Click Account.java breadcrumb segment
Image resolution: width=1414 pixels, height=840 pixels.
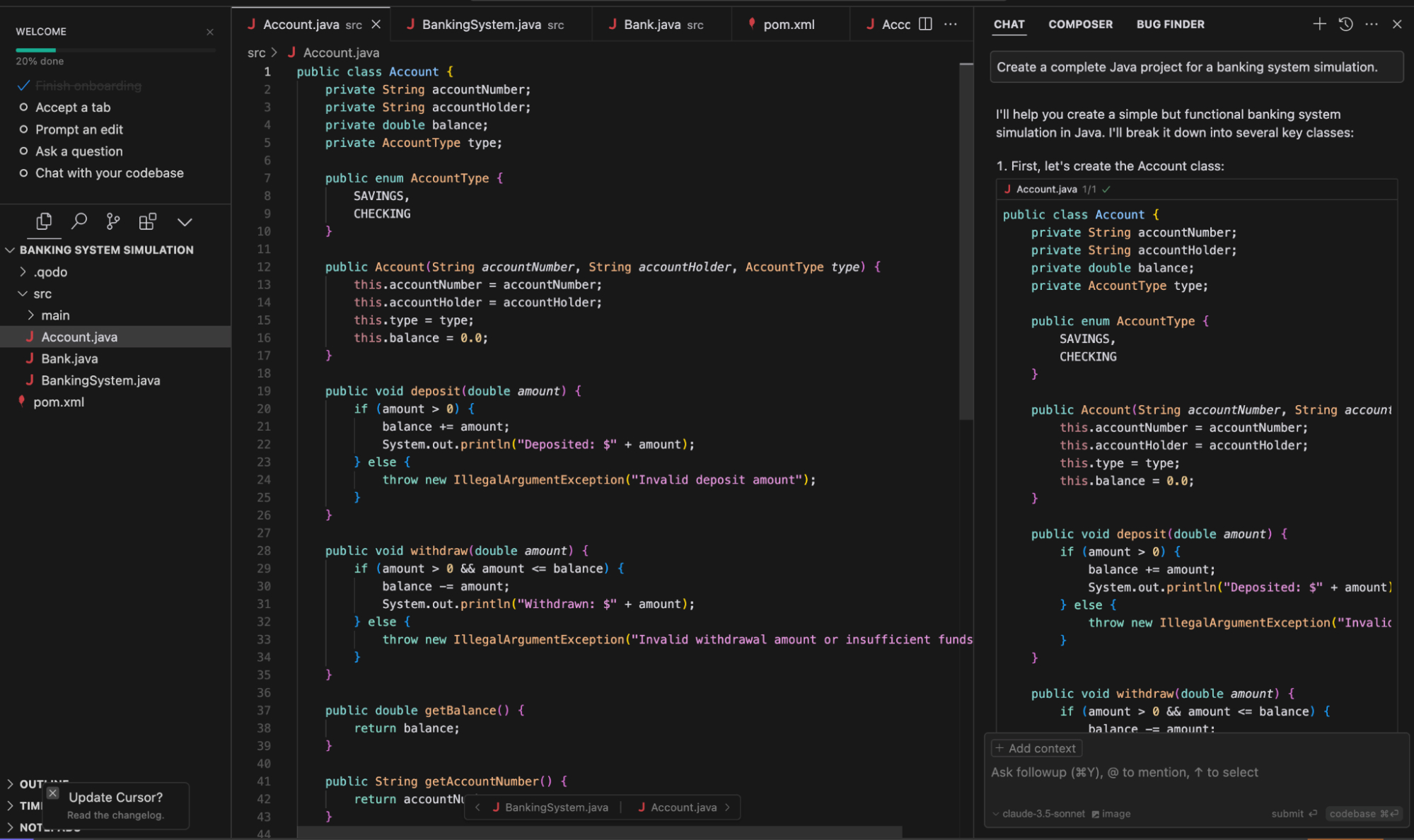click(341, 53)
